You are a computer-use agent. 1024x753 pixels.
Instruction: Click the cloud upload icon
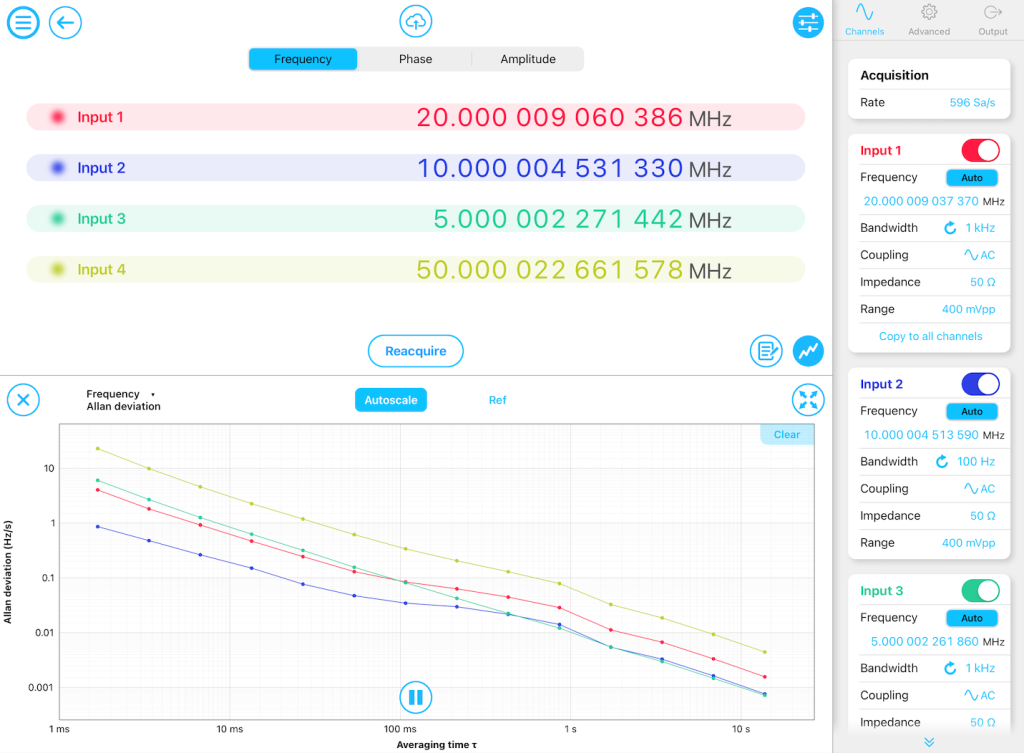(x=415, y=21)
